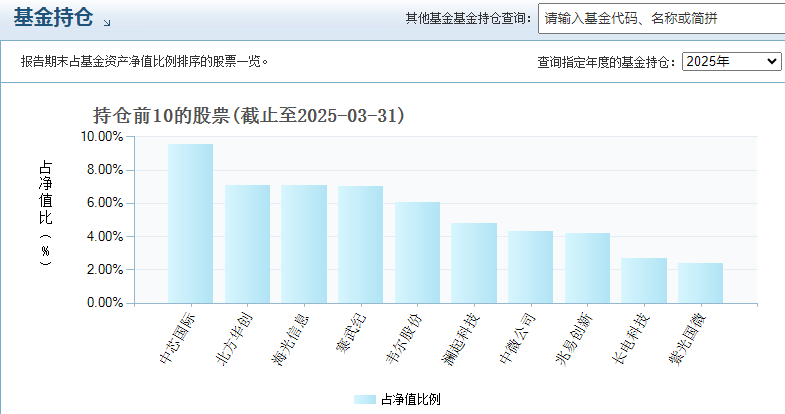Click the 2.00% y-axis tick label
Screen dimensions: 785x414
click(x=105, y=269)
